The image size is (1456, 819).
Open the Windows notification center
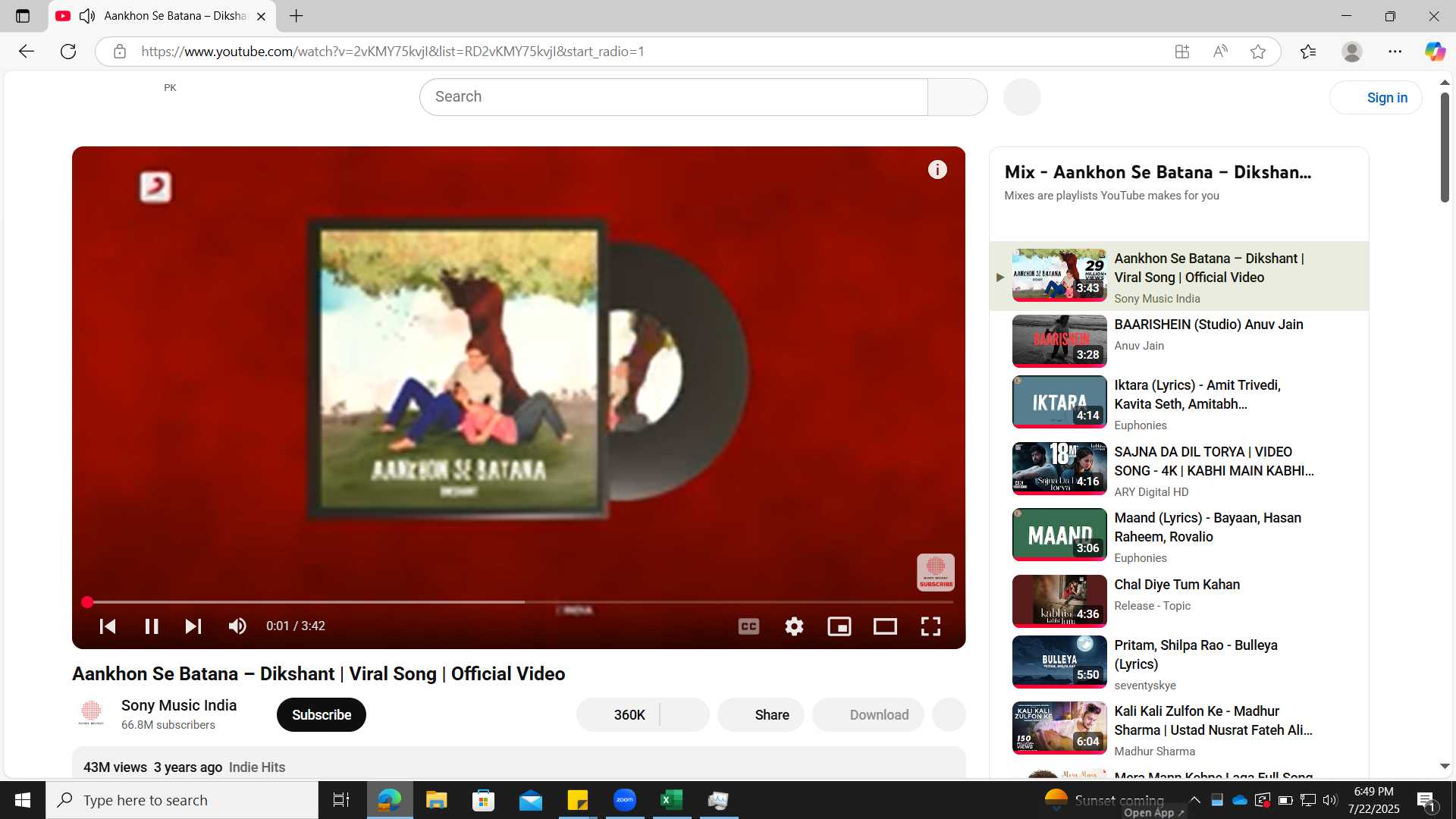(1426, 800)
